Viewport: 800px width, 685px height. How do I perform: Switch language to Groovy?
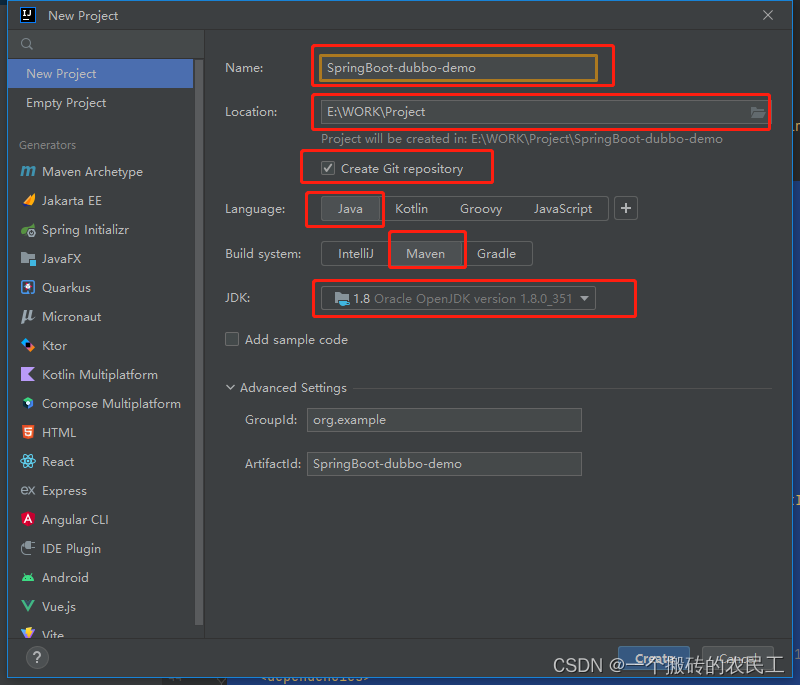481,209
